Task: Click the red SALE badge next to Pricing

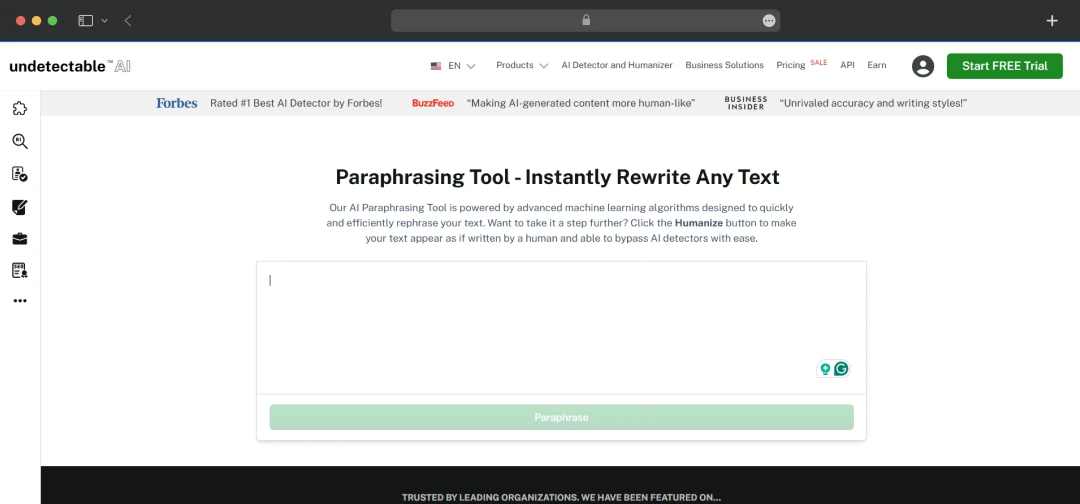Action: (818, 62)
